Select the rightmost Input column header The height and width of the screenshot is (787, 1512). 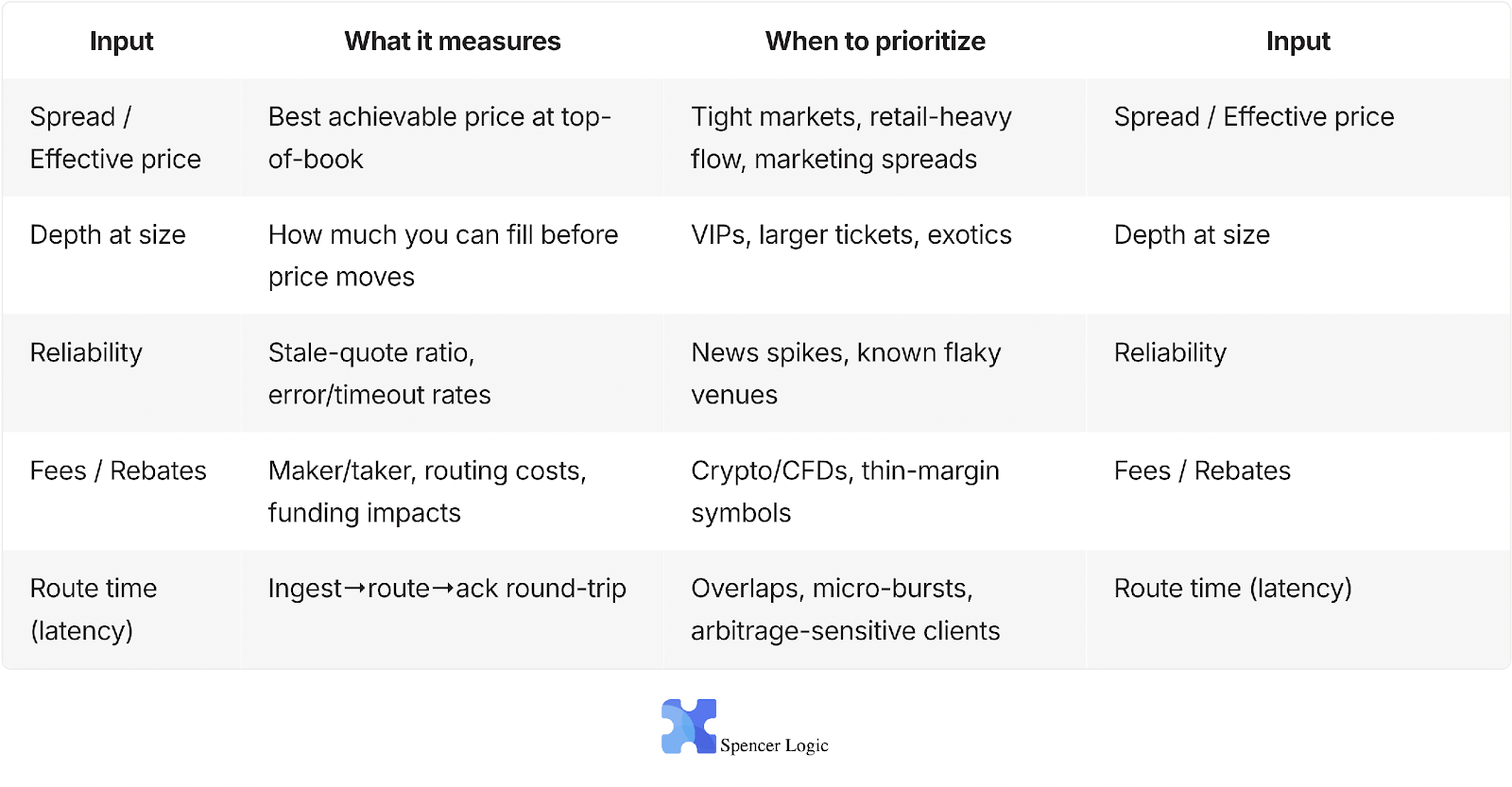point(1298,42)
